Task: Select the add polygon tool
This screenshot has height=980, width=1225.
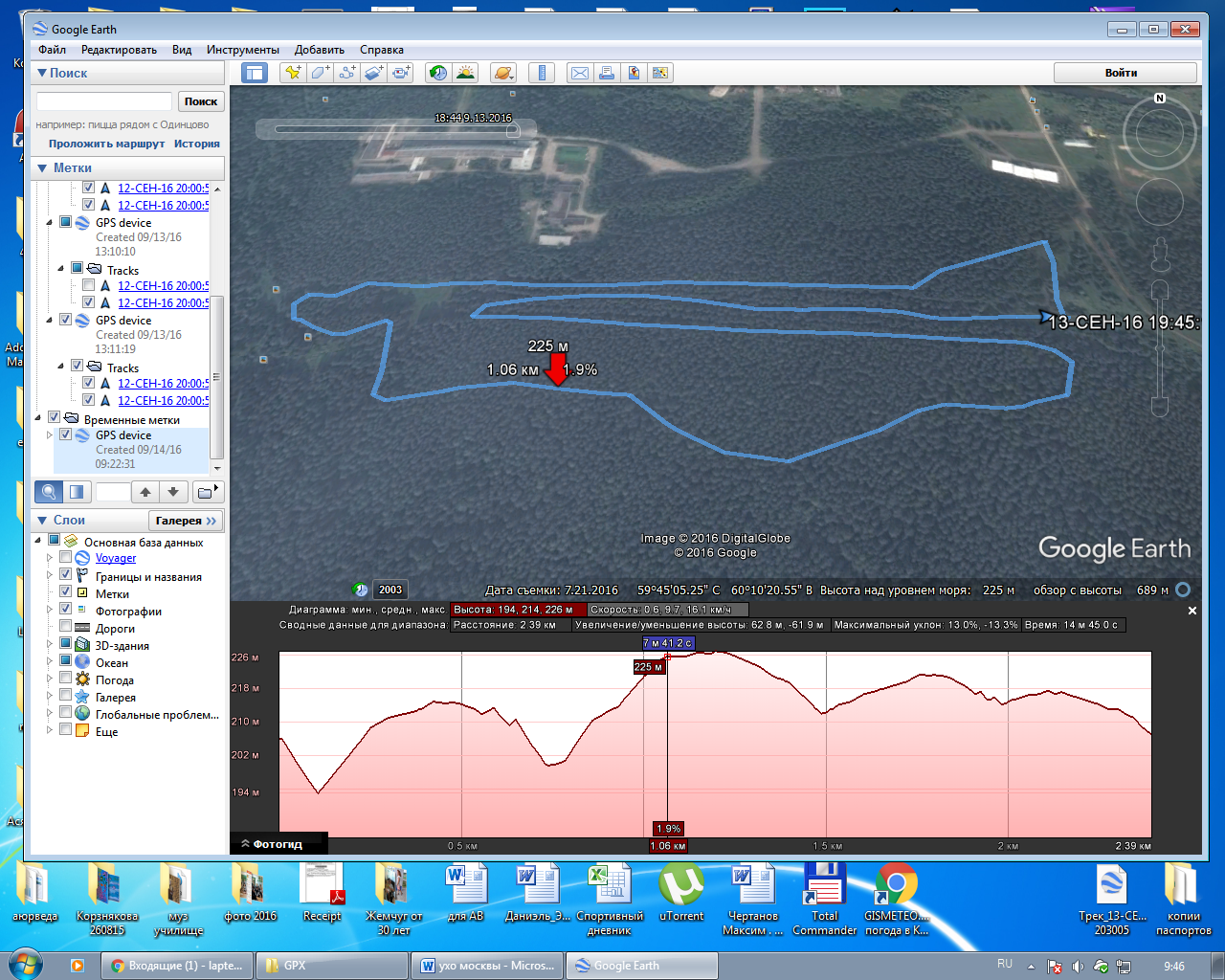Action: point(321,73)
